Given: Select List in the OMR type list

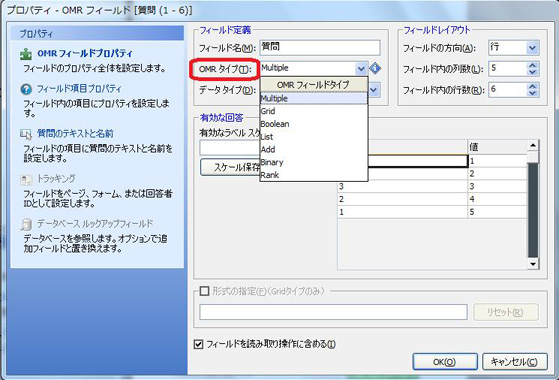Looking at the screenshot, I should (x=314, y=137).
